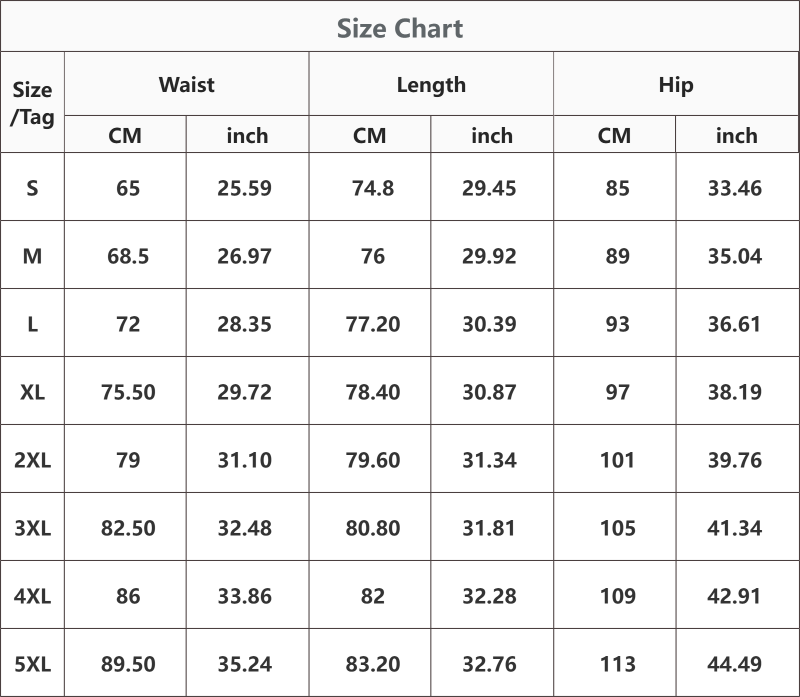The image size is (800, 697).
Task: Click waist inch value 28.35
Action: (x=244, y=324)
